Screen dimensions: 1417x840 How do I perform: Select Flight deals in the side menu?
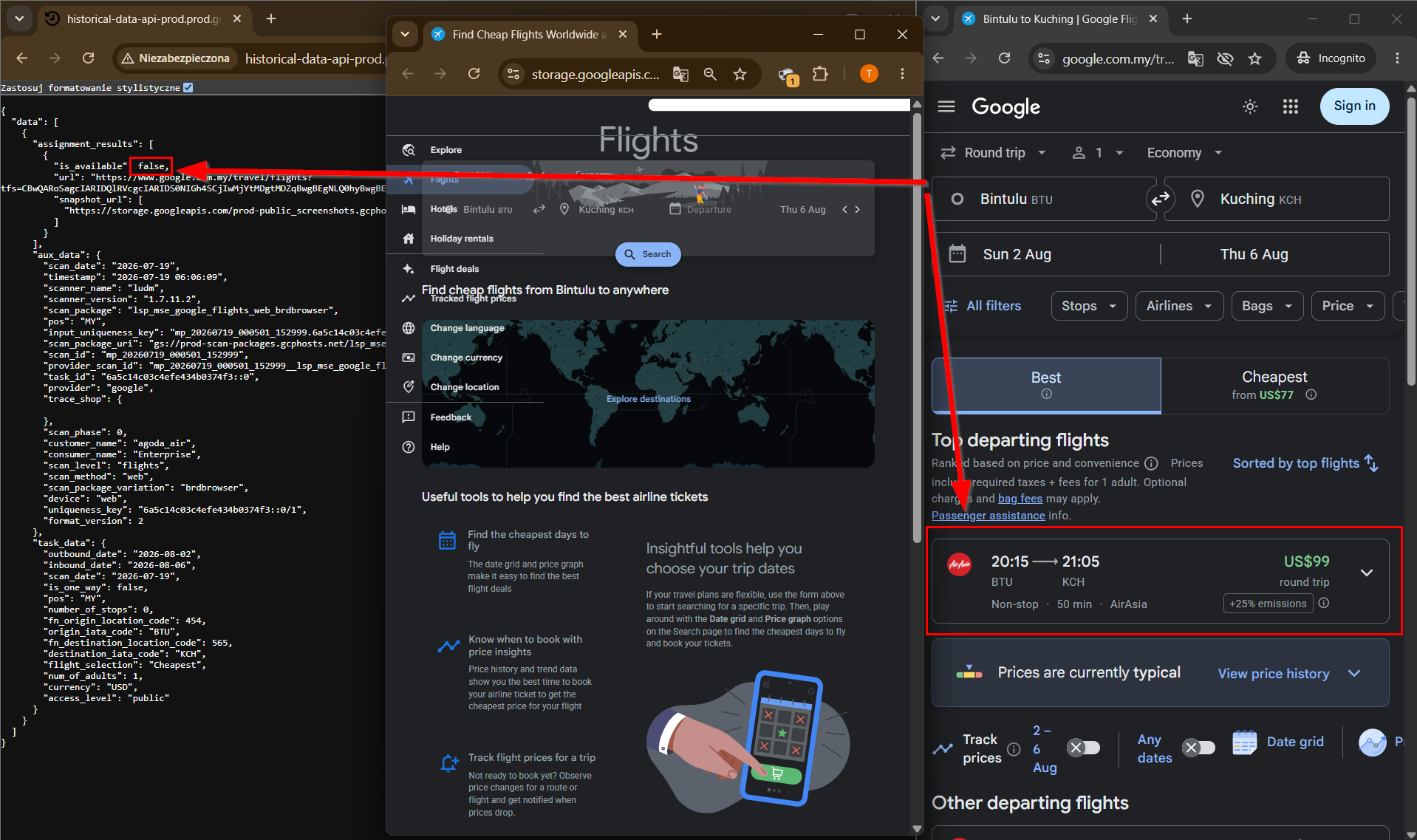pos(454,269)
